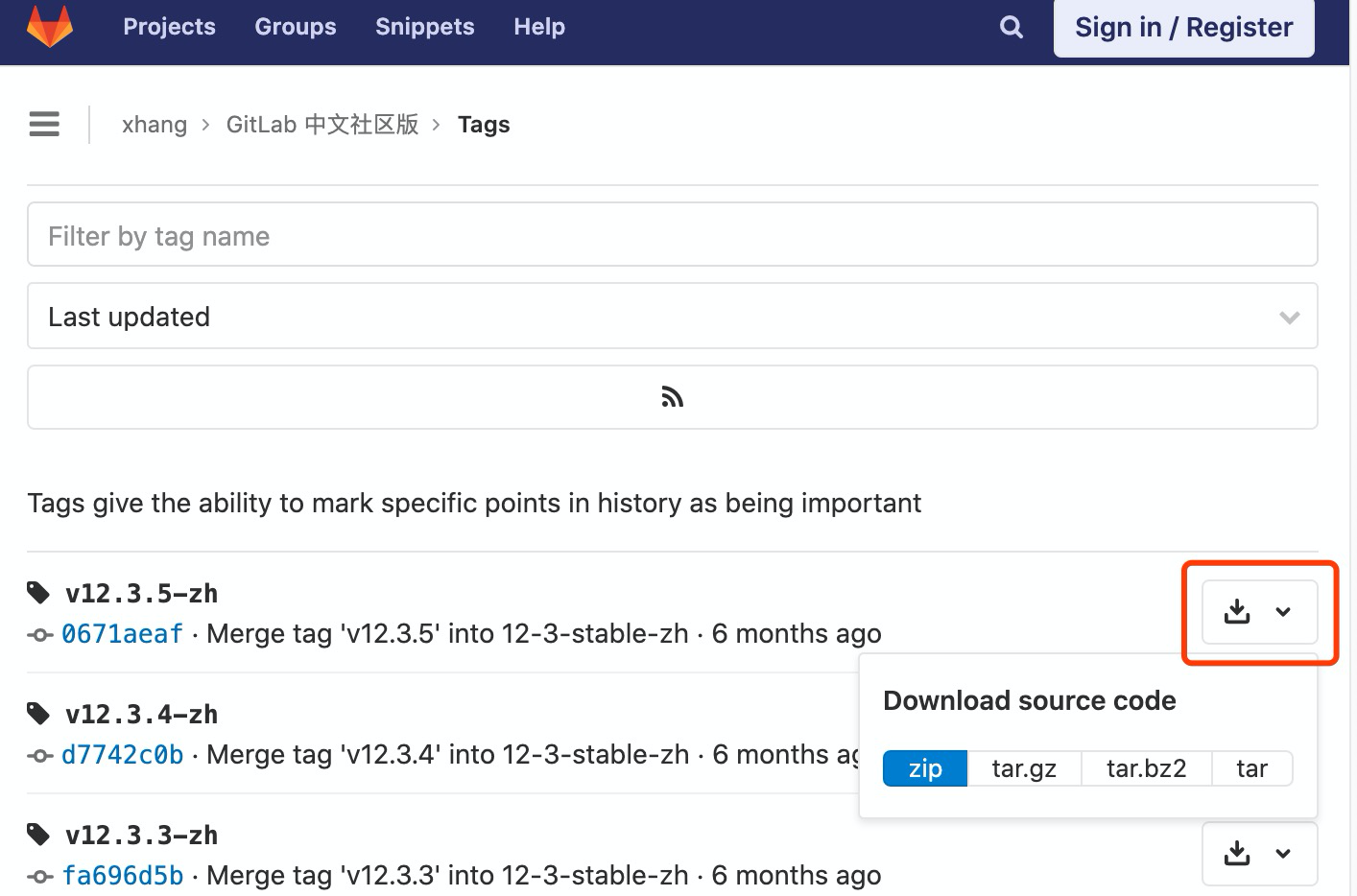Click the Sign in / Register button
The height and width of the screenshot is (896, 1357).
(x=1183, y=27)
